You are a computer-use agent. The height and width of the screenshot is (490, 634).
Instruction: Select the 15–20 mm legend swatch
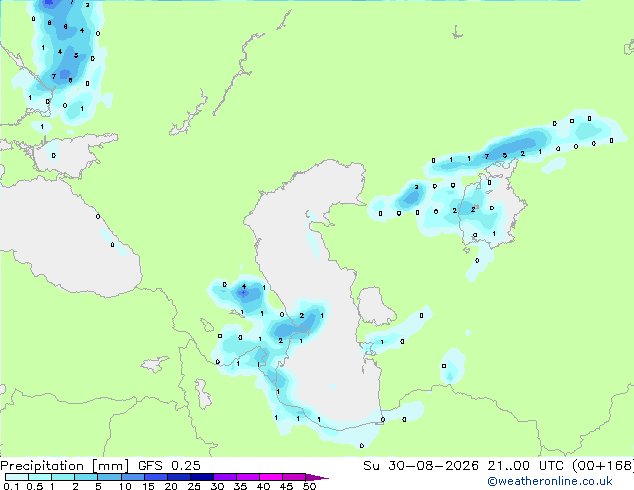coord(155,477)
